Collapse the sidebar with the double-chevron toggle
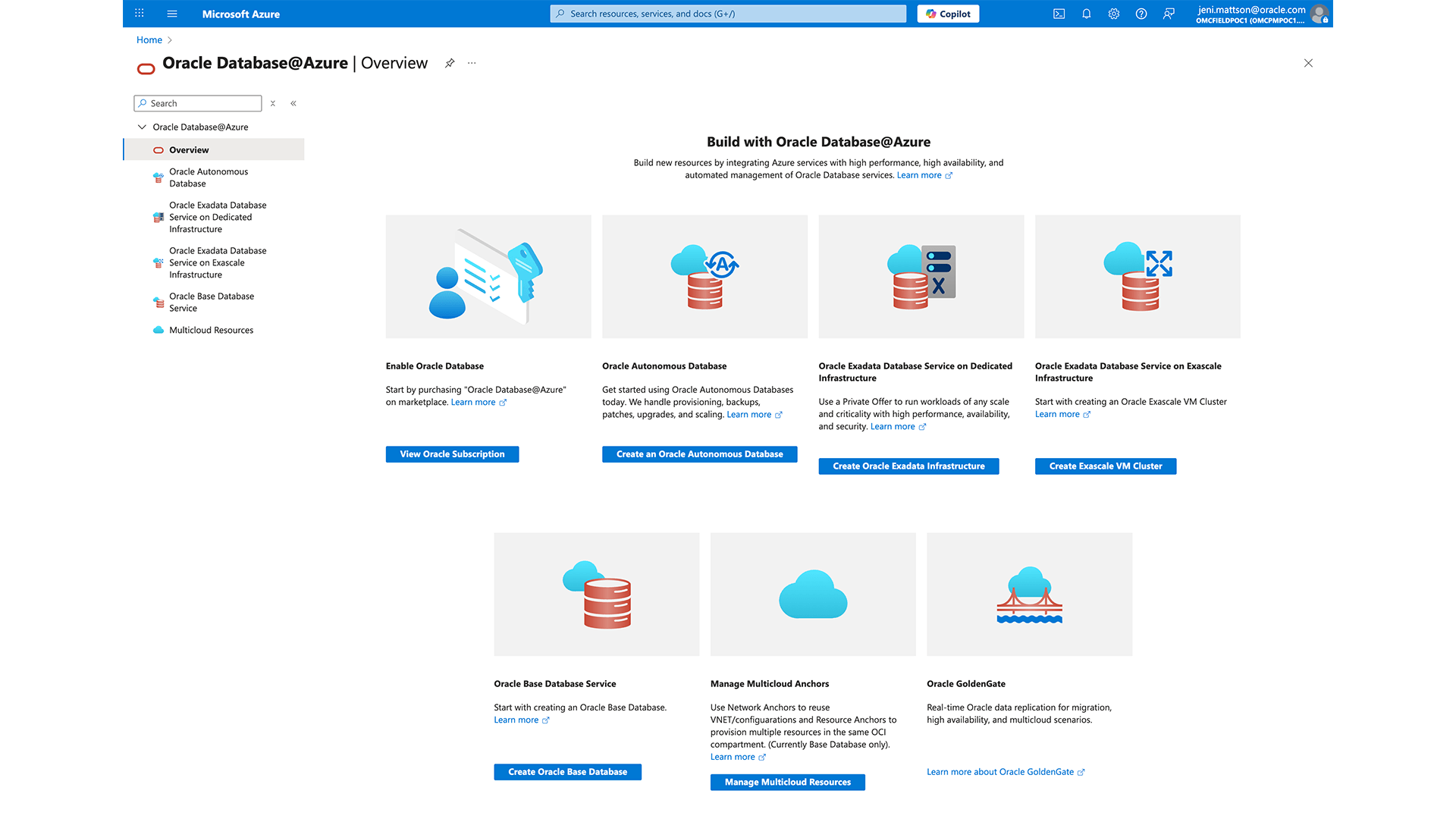1456x819 pixels. tap(293, 103)
